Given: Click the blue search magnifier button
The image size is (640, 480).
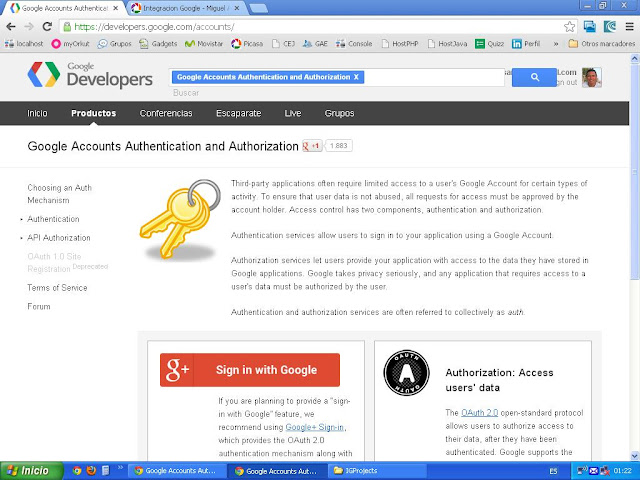Looking at the screenshot, I should 534,77.
